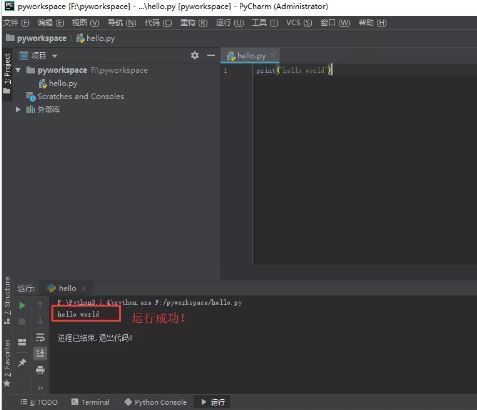The height and width of the screenshot is (410, 477).
Task: Toggle the 2: Favorites side panel
Action: point(7,363)
